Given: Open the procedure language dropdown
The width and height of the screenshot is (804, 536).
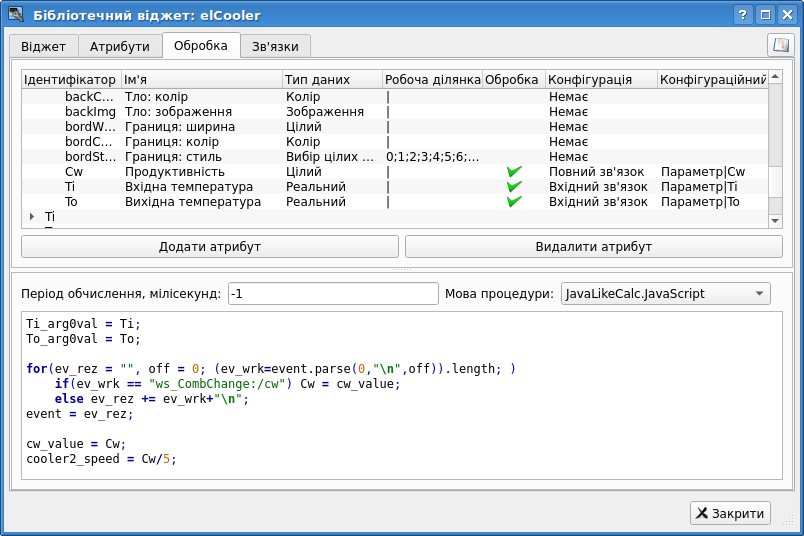Looking at the screenshot, I should click(x=666, y=294).
